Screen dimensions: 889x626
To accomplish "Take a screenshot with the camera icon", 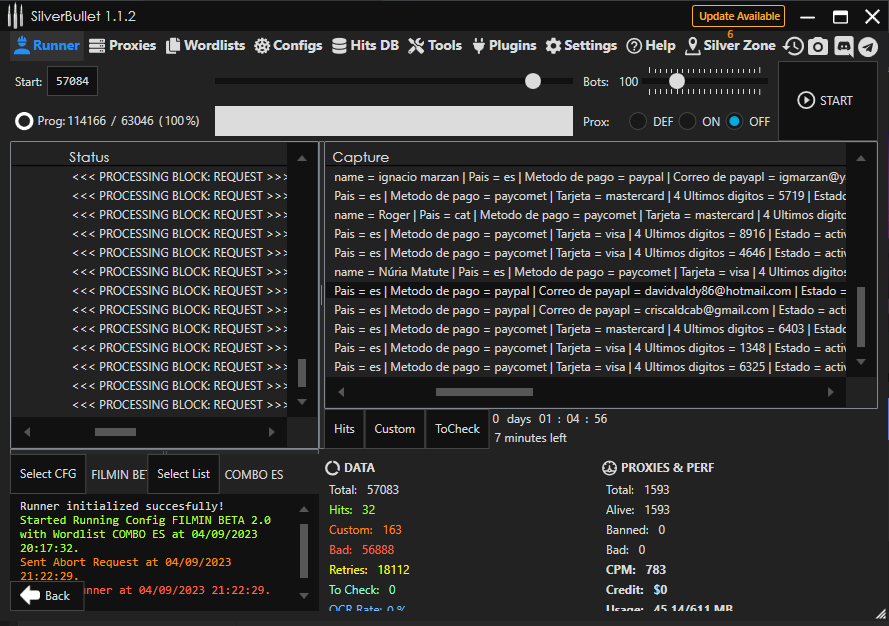I will [x=818, y=46].
